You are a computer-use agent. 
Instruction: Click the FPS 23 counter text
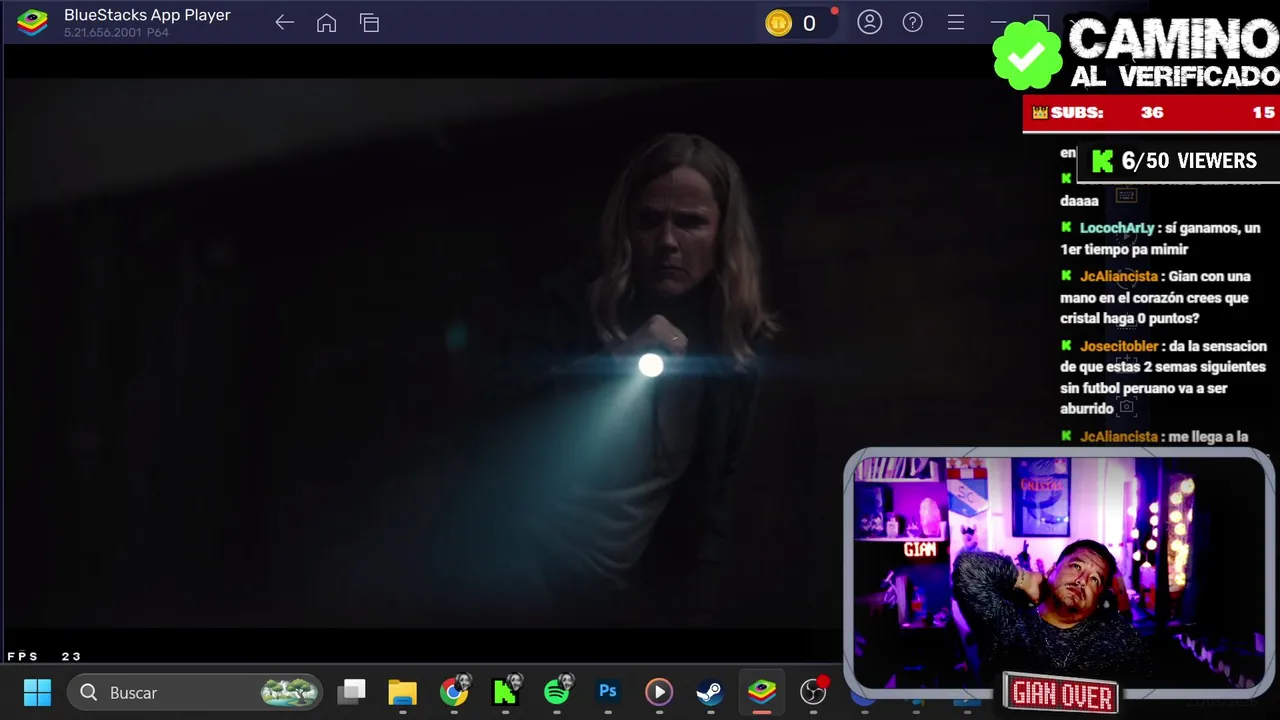click(x=44, y=656)
